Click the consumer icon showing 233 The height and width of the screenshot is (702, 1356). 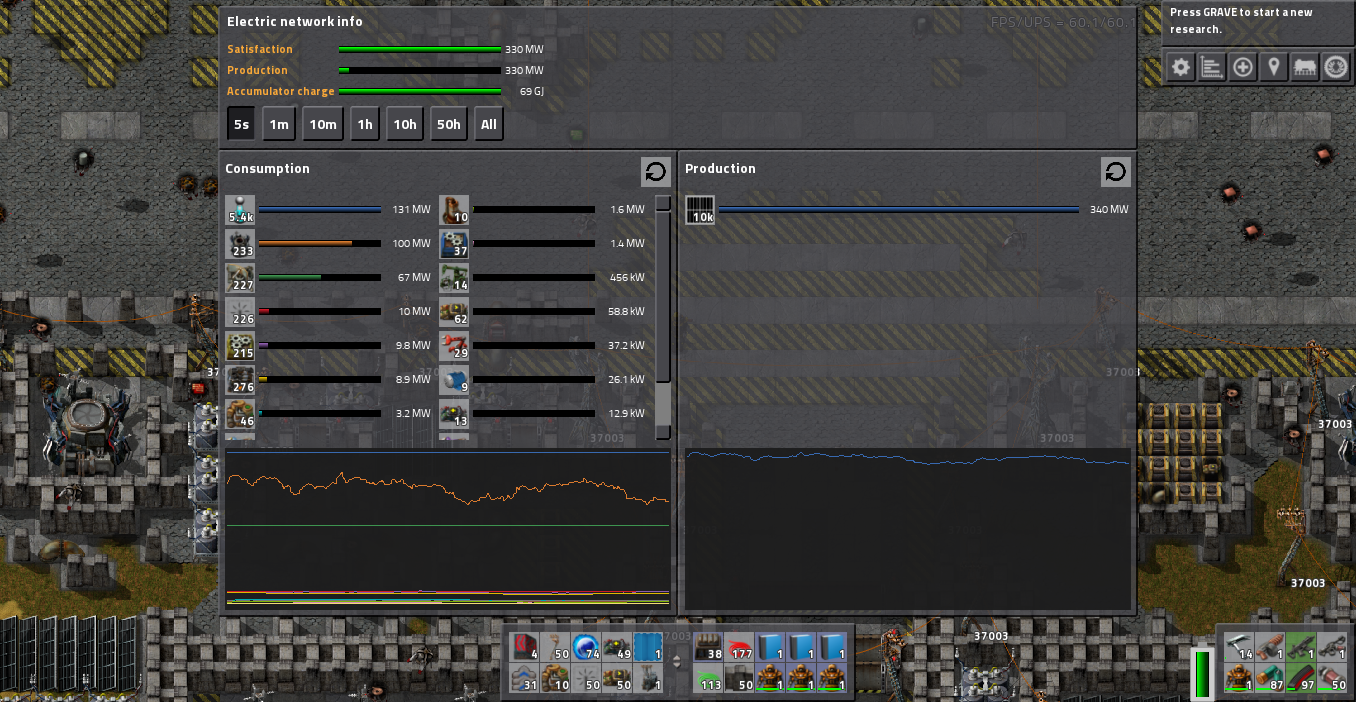(240, 244)
